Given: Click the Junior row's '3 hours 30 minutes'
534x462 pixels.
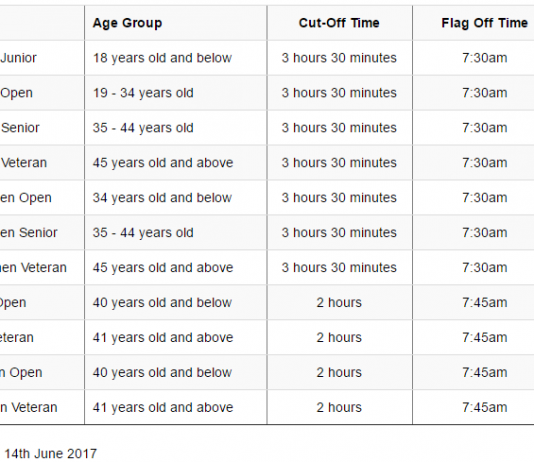Looking at the screenshot, I should pos(339,58).
